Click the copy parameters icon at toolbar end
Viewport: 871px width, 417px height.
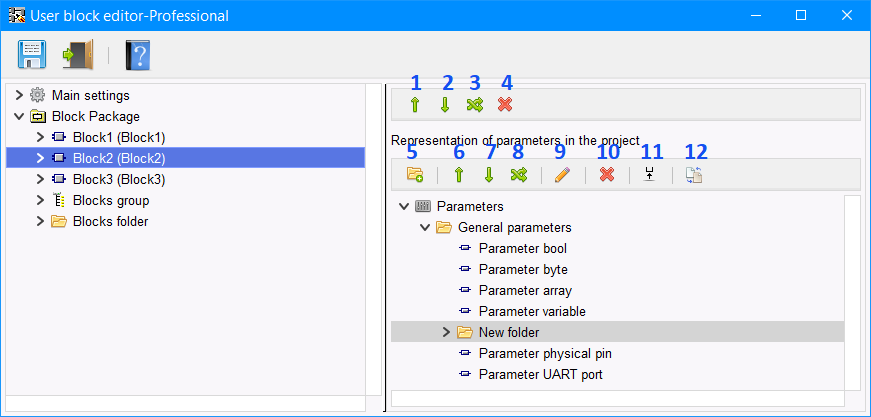695,175
